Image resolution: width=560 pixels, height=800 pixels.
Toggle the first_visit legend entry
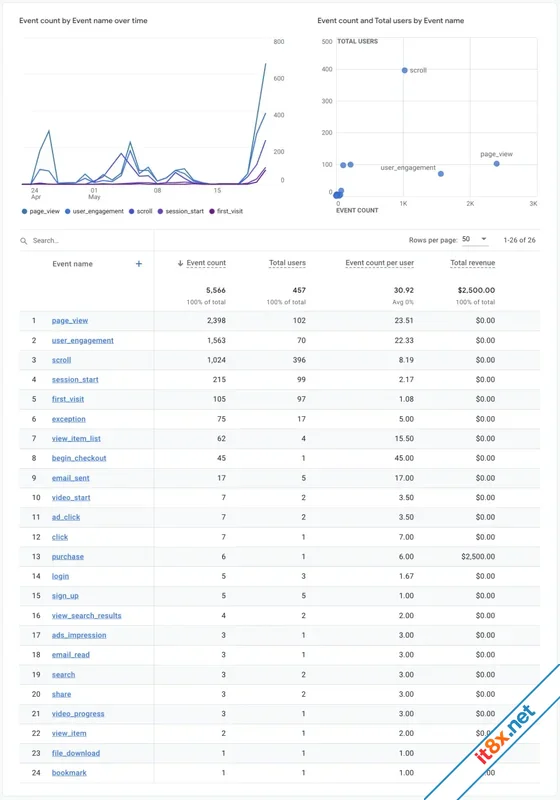(226, 211)
